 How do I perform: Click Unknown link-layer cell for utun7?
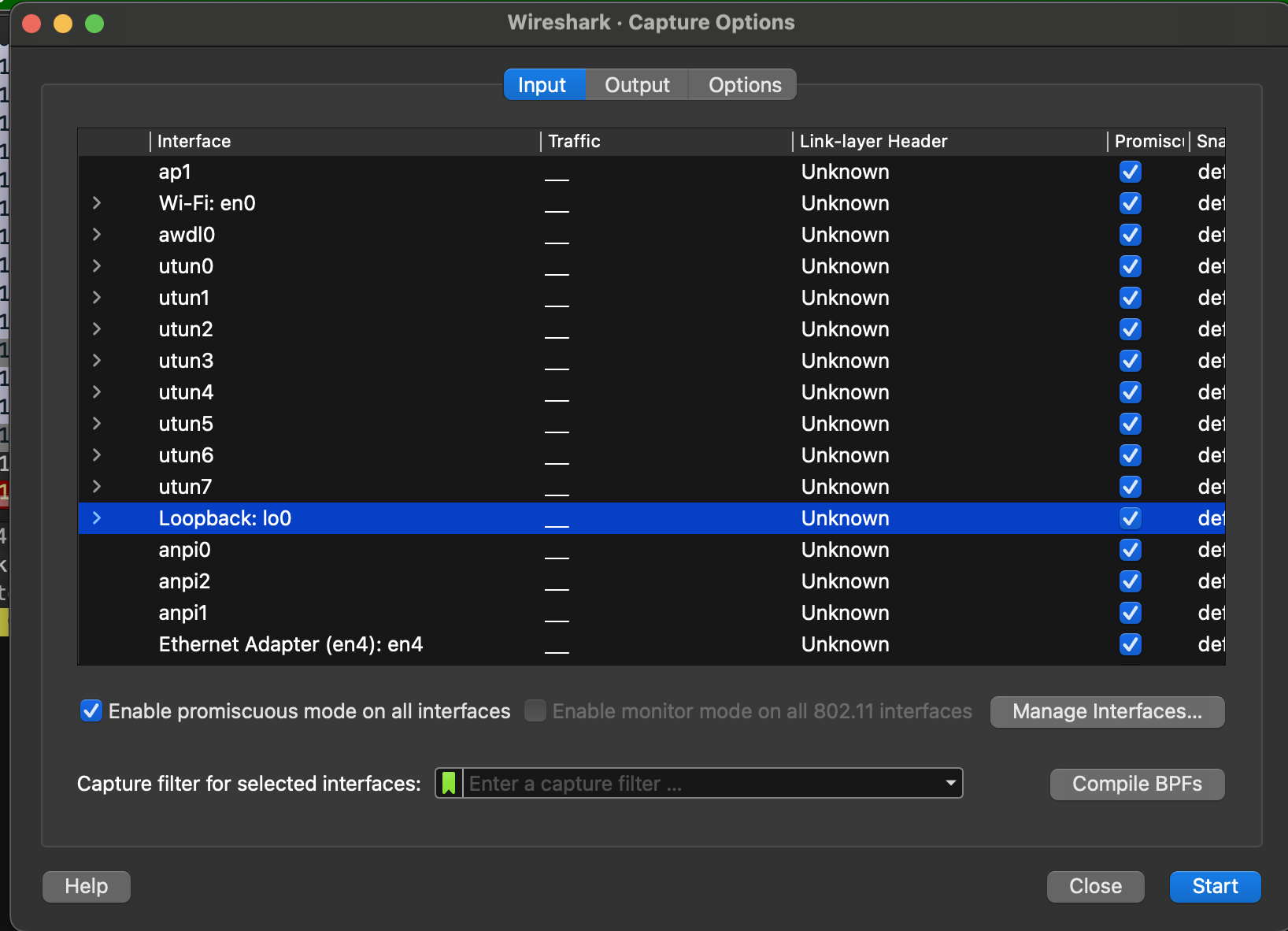[x=846, y=487]
